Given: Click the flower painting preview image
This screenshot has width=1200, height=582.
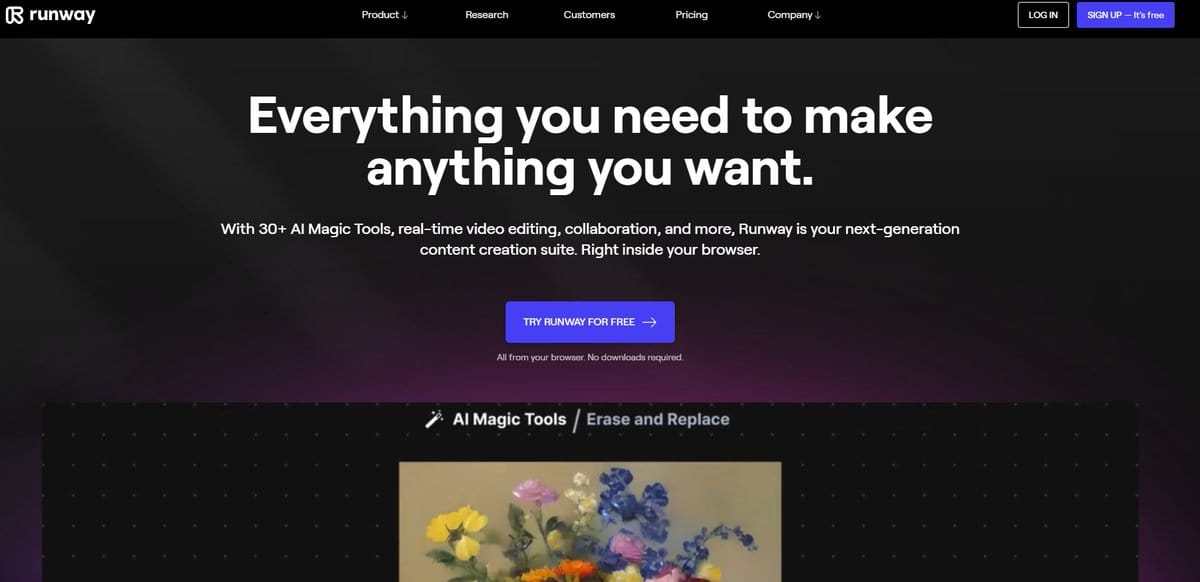Looking at the screenshot, I should point(590,522).
